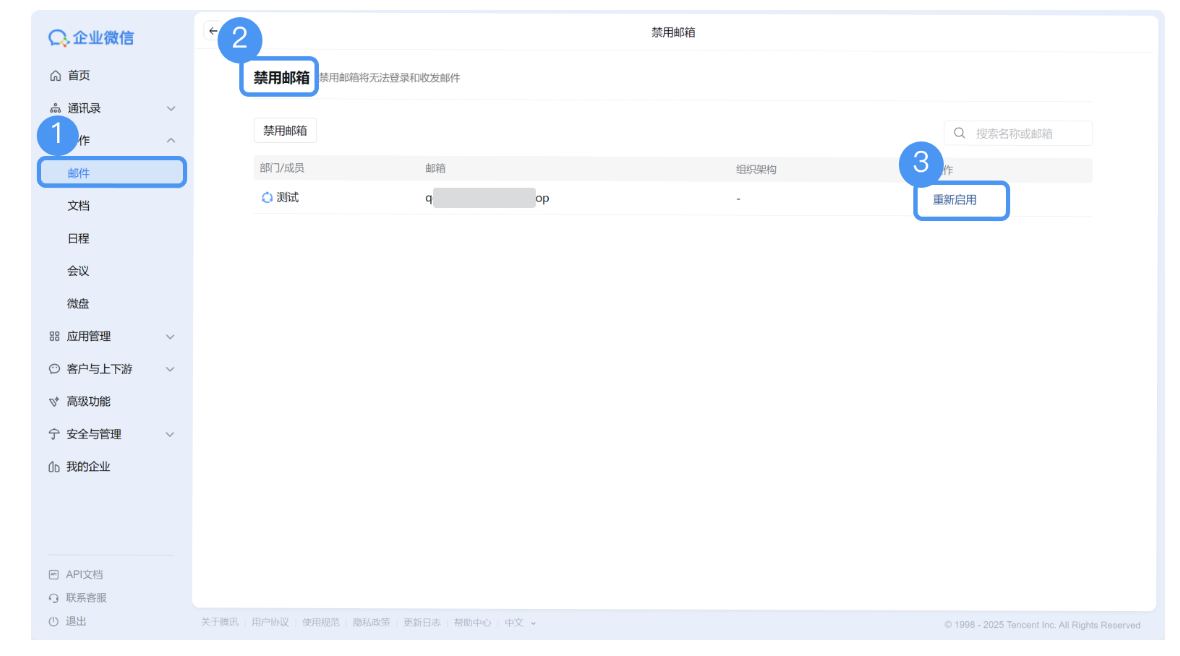Open the 联系客服 link
The height and width of the screenshot is (656, 1180).
click(x=86, y=598)
